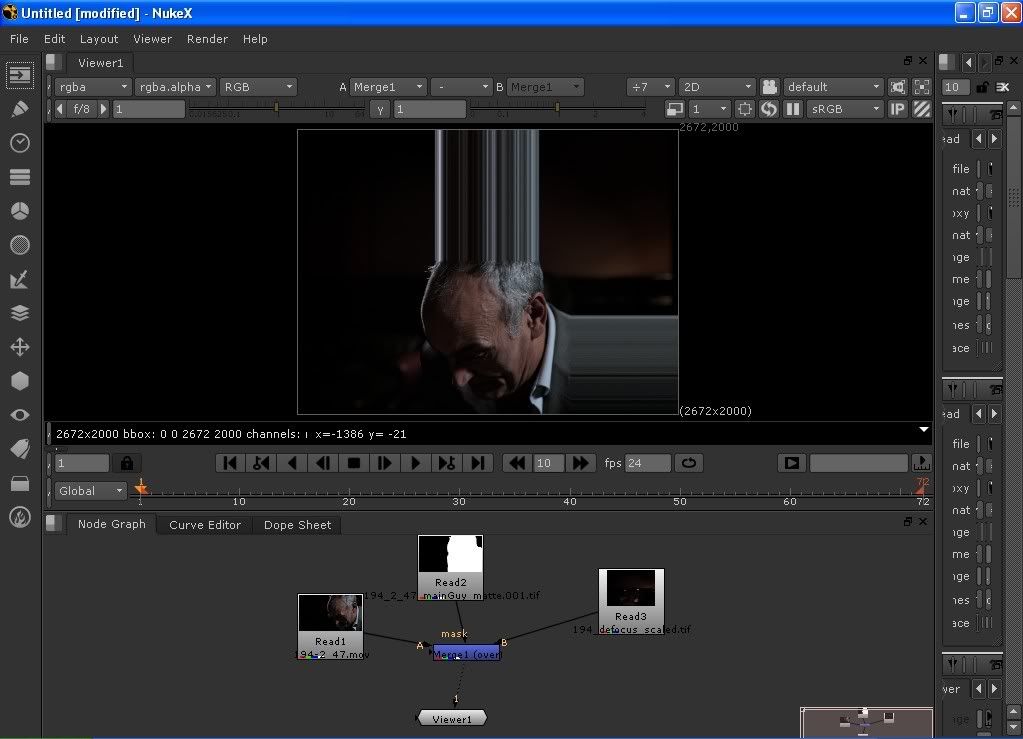Toggle the frame lock padlock button
The height and width of the screenshot is (739, 1023).
tap(127, 463)
